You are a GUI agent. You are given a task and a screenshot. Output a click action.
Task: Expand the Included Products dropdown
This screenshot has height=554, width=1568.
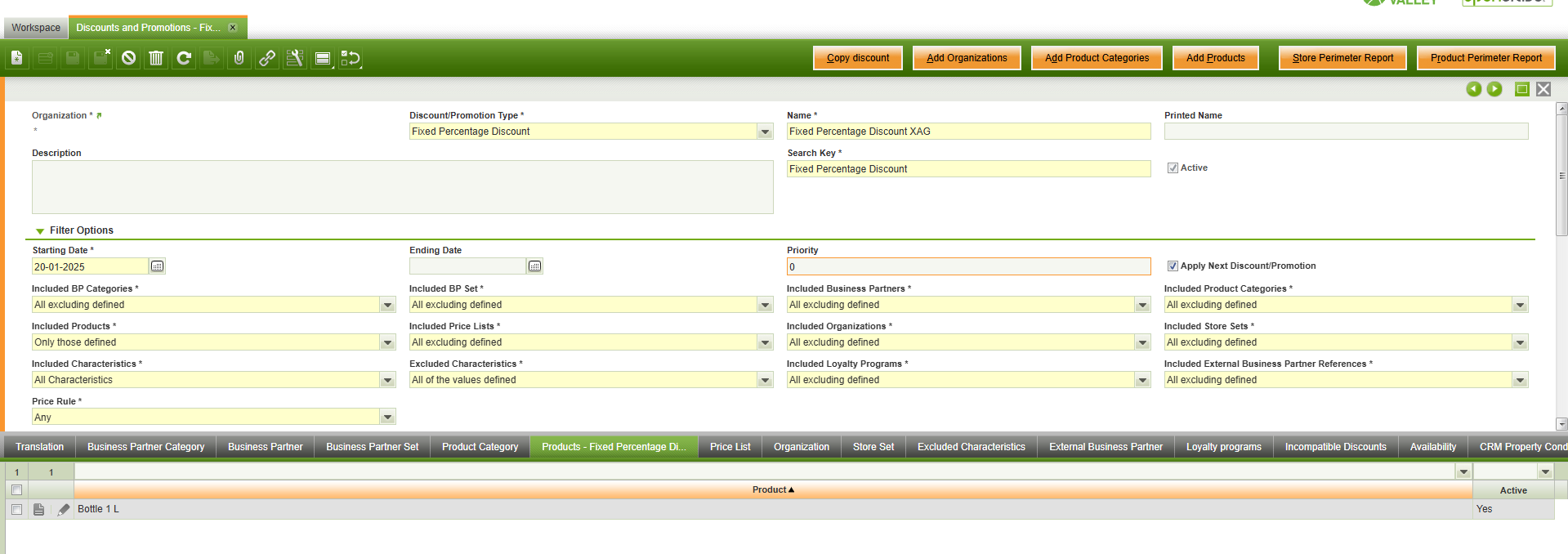[387, 342]
